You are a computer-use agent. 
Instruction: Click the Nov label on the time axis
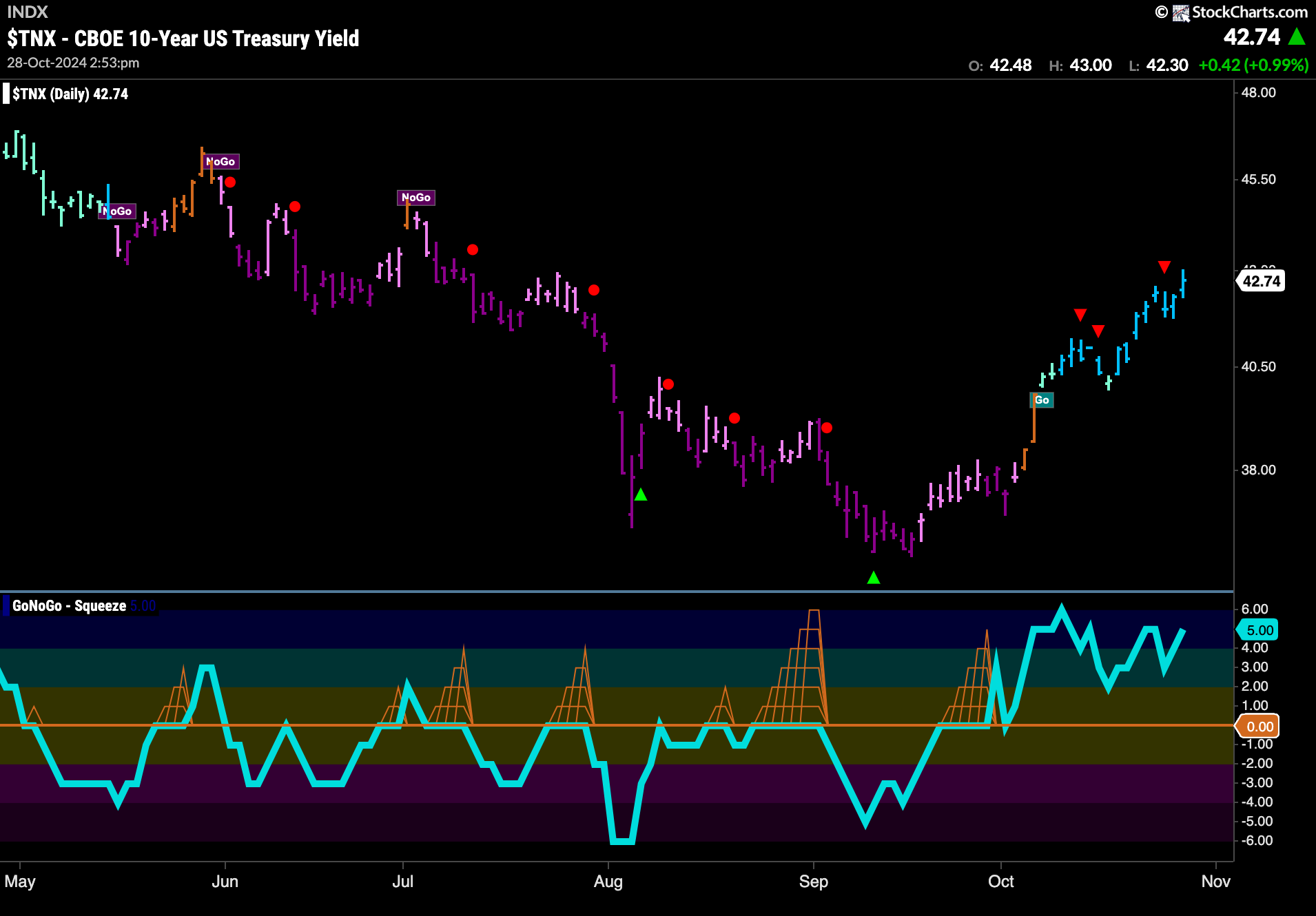coord(1216,882)
